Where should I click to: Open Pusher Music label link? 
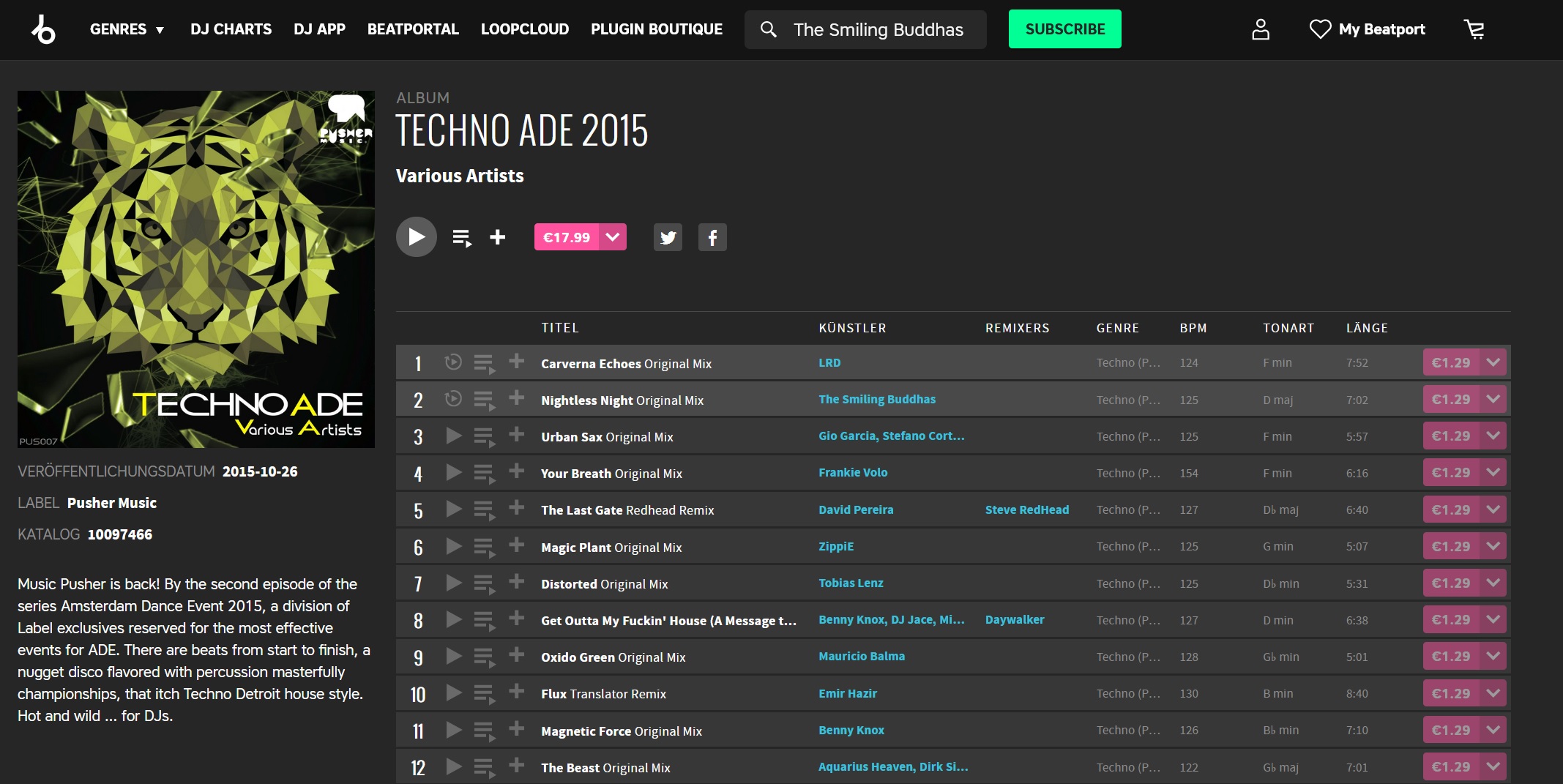click(x=112, y=503)
